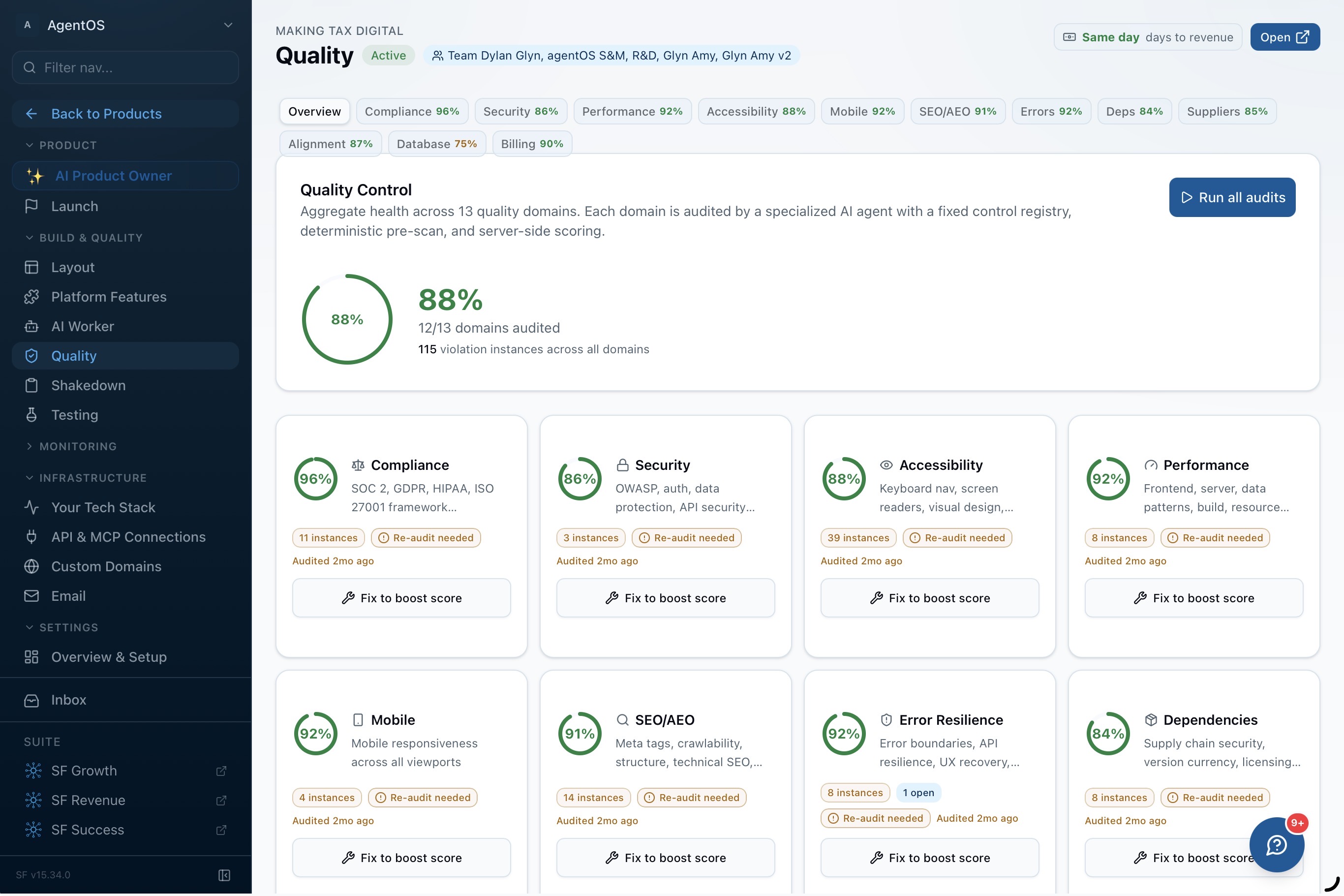The width and height of the screenshot is (1344, 896).
Task: Collapse the SETTINGS section
Action: click(61, 627)
